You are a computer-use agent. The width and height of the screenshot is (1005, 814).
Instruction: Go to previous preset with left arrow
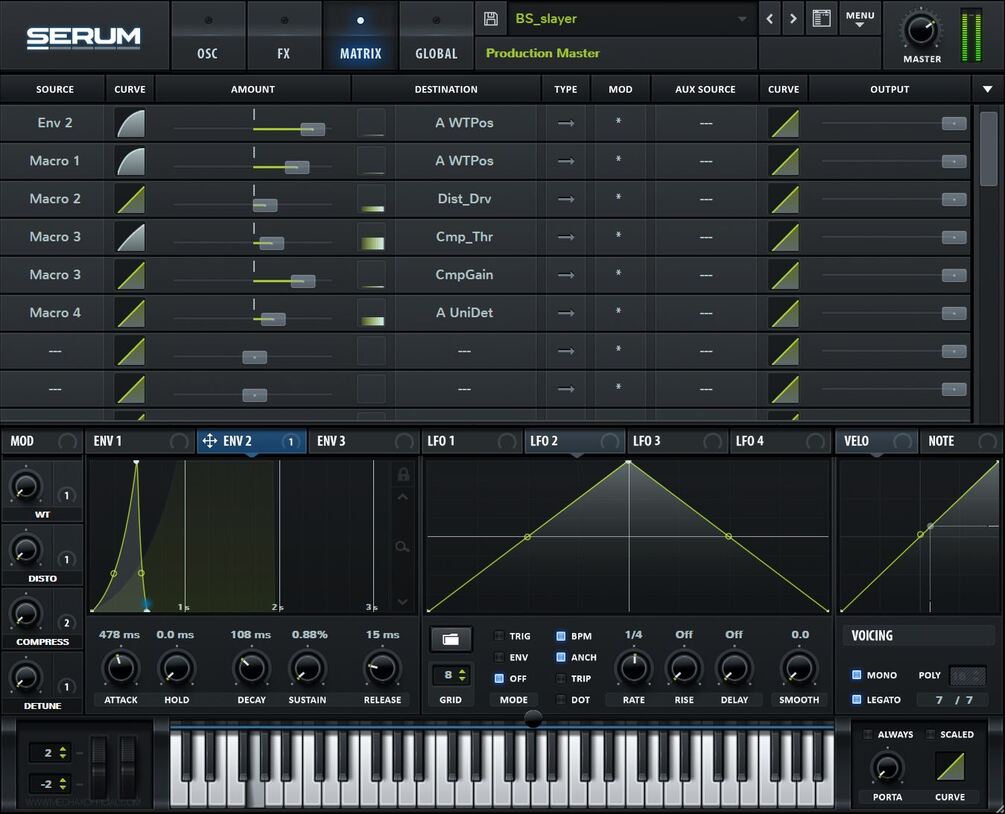(x=770, y=19)
